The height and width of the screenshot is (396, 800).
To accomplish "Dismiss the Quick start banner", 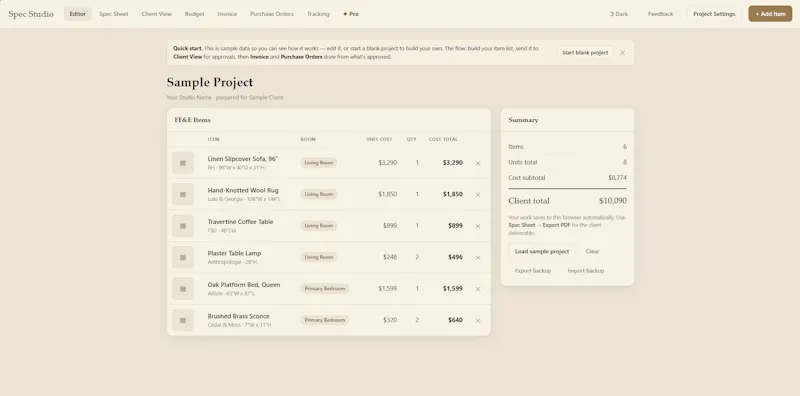I will click(622, 53).
